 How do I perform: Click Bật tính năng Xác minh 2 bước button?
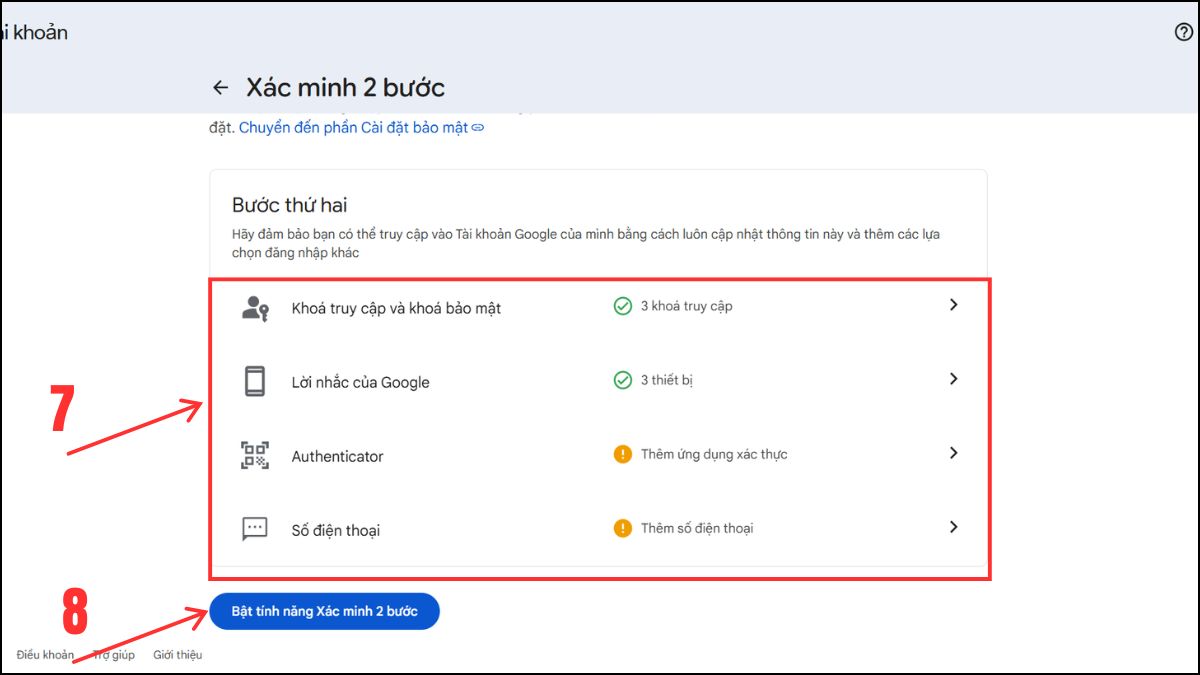pos(324,611)
